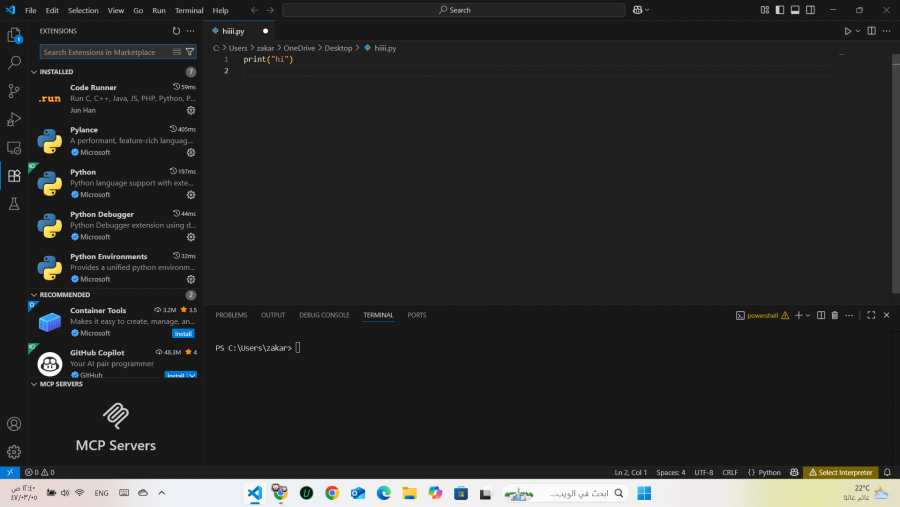Viewport: 900px width, 507px height.
Task: Open the Manage gear in activity bar
Action: click(x=14, y=452)
